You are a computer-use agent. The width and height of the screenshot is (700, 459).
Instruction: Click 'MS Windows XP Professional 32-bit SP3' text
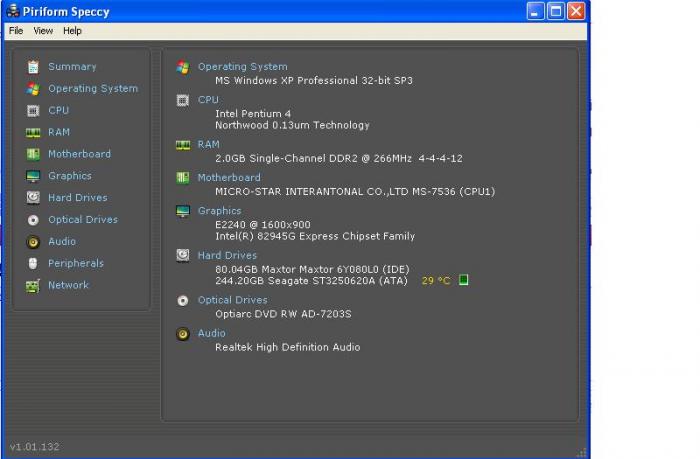[x=314, y=81]
